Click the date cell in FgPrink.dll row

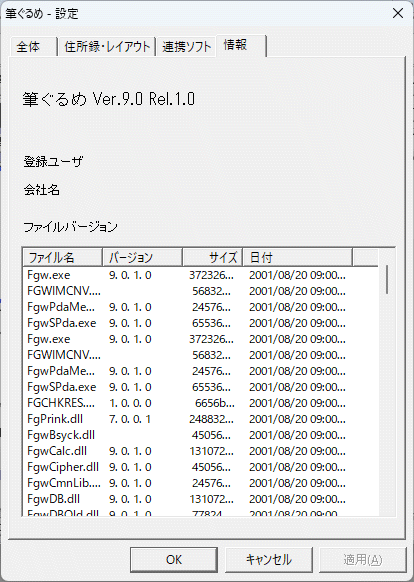(297, 419)
